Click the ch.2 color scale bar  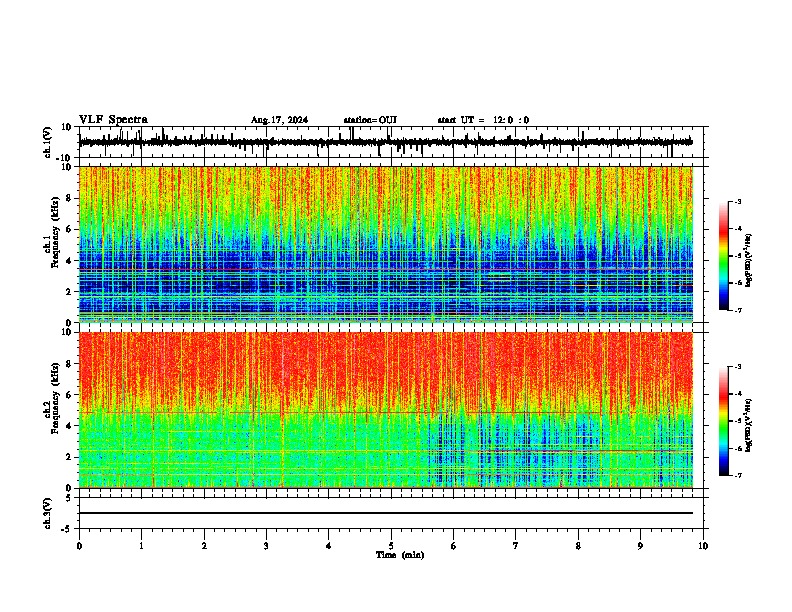click(723, 421)
